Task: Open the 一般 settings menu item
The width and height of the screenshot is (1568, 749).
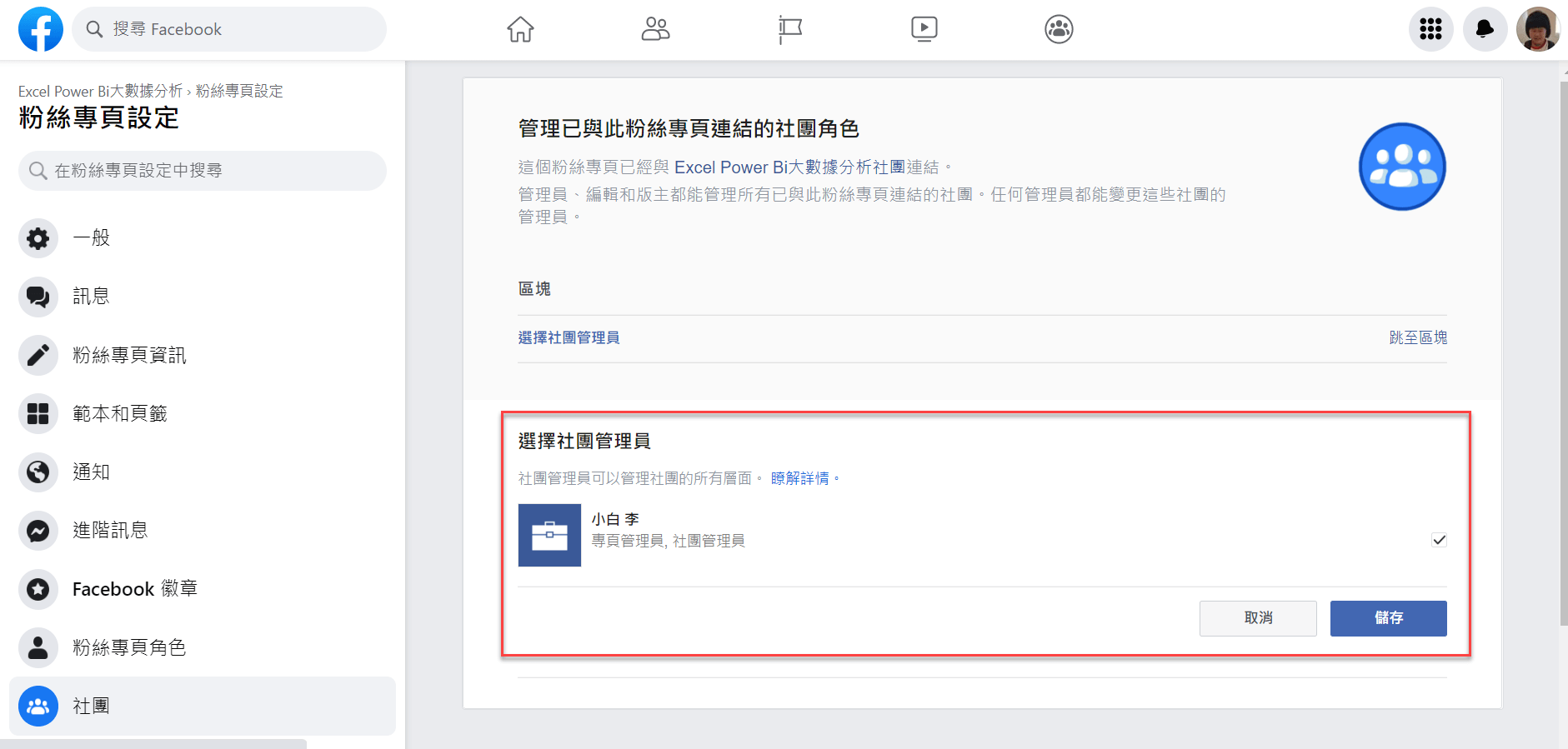Action: [x=203, y=238]
